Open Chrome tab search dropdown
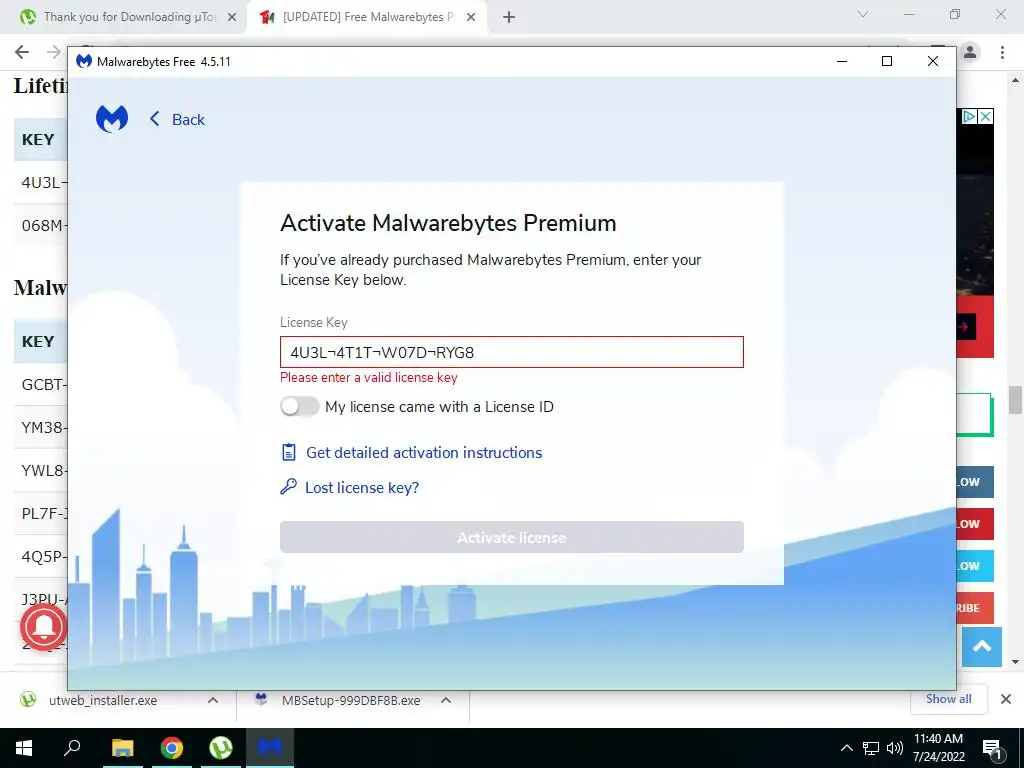 tap(863, 14)
